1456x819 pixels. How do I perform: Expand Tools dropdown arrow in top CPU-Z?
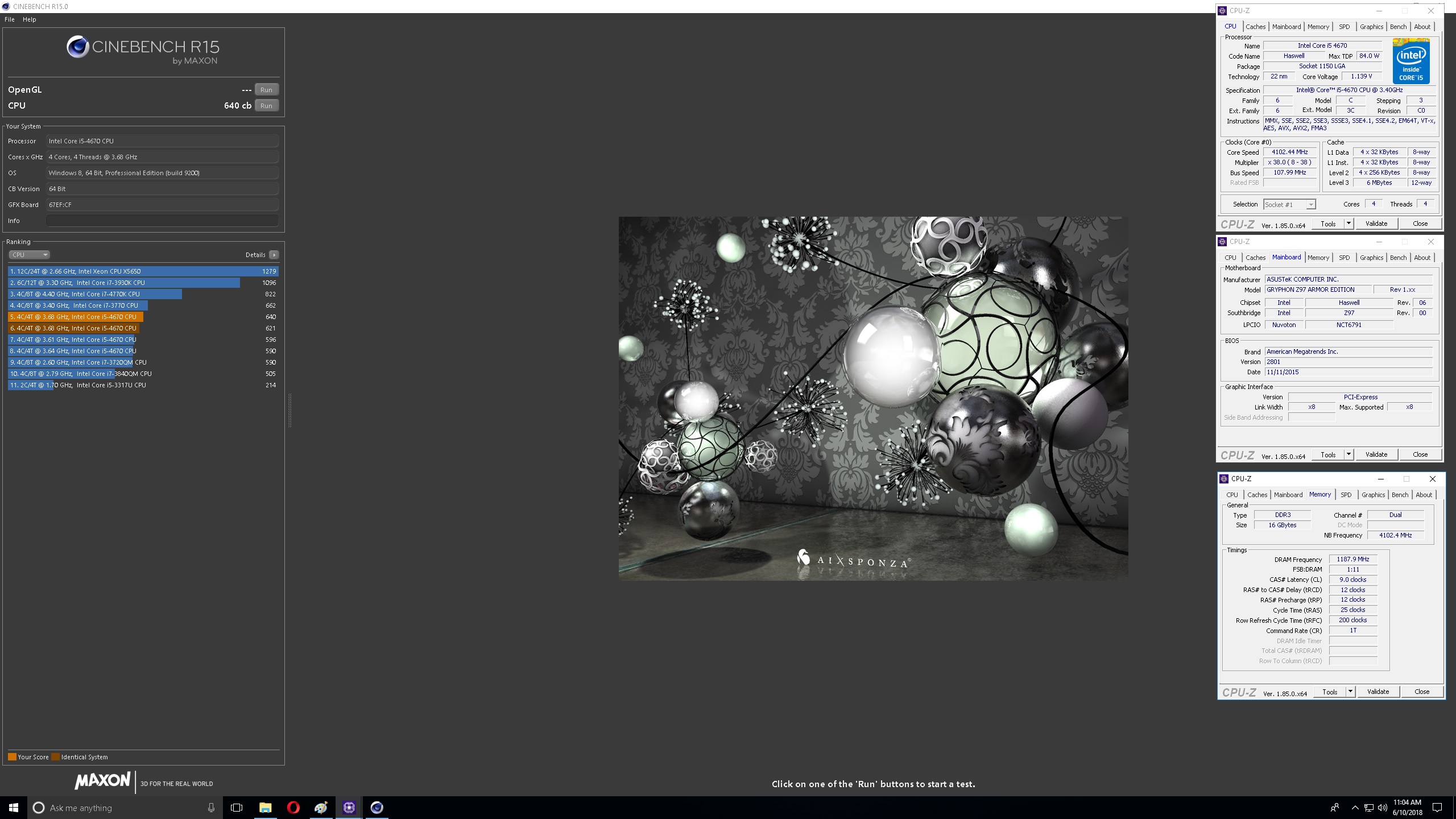point(1349,224)
